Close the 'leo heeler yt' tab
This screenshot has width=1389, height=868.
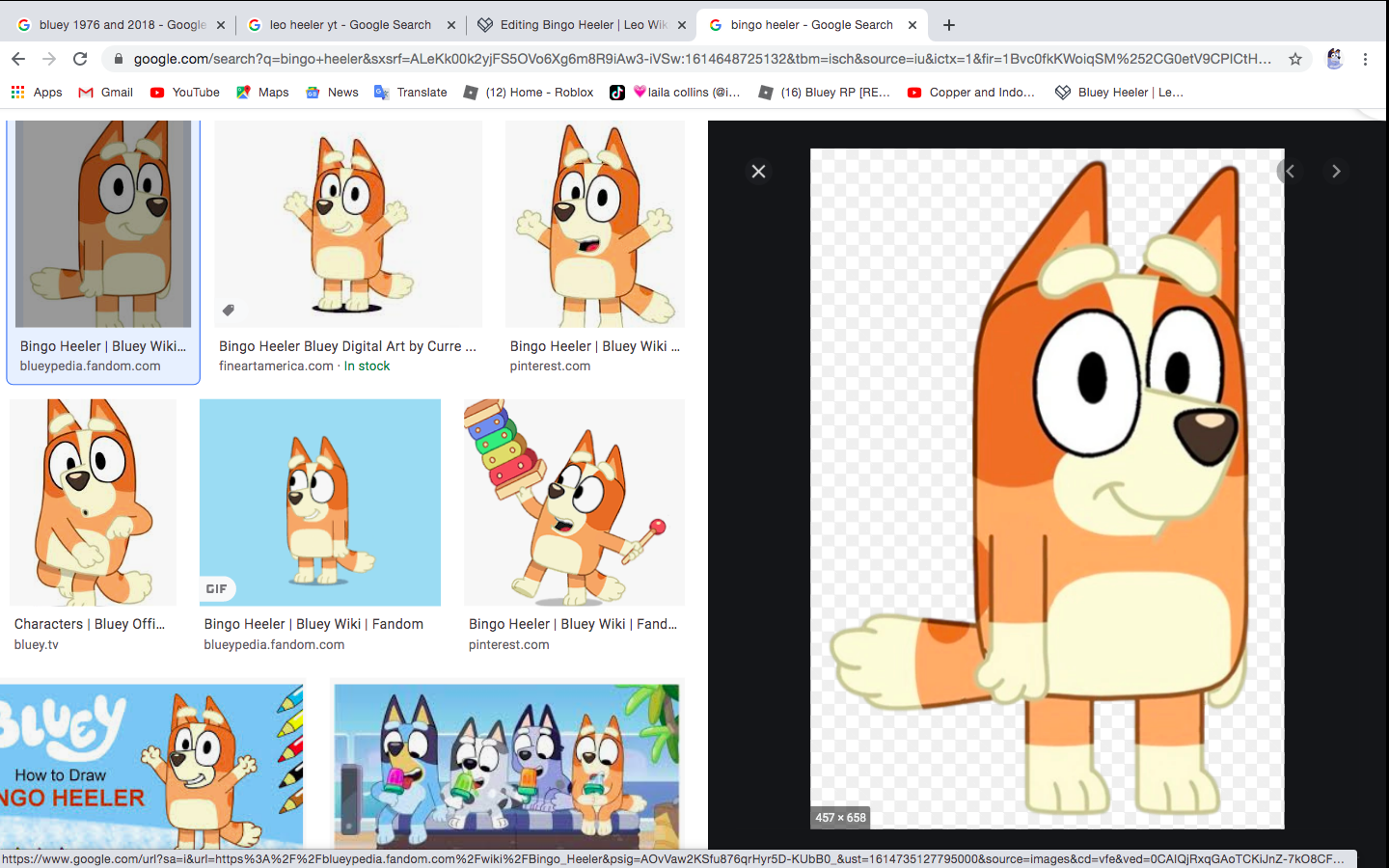(x=451, y=25)
